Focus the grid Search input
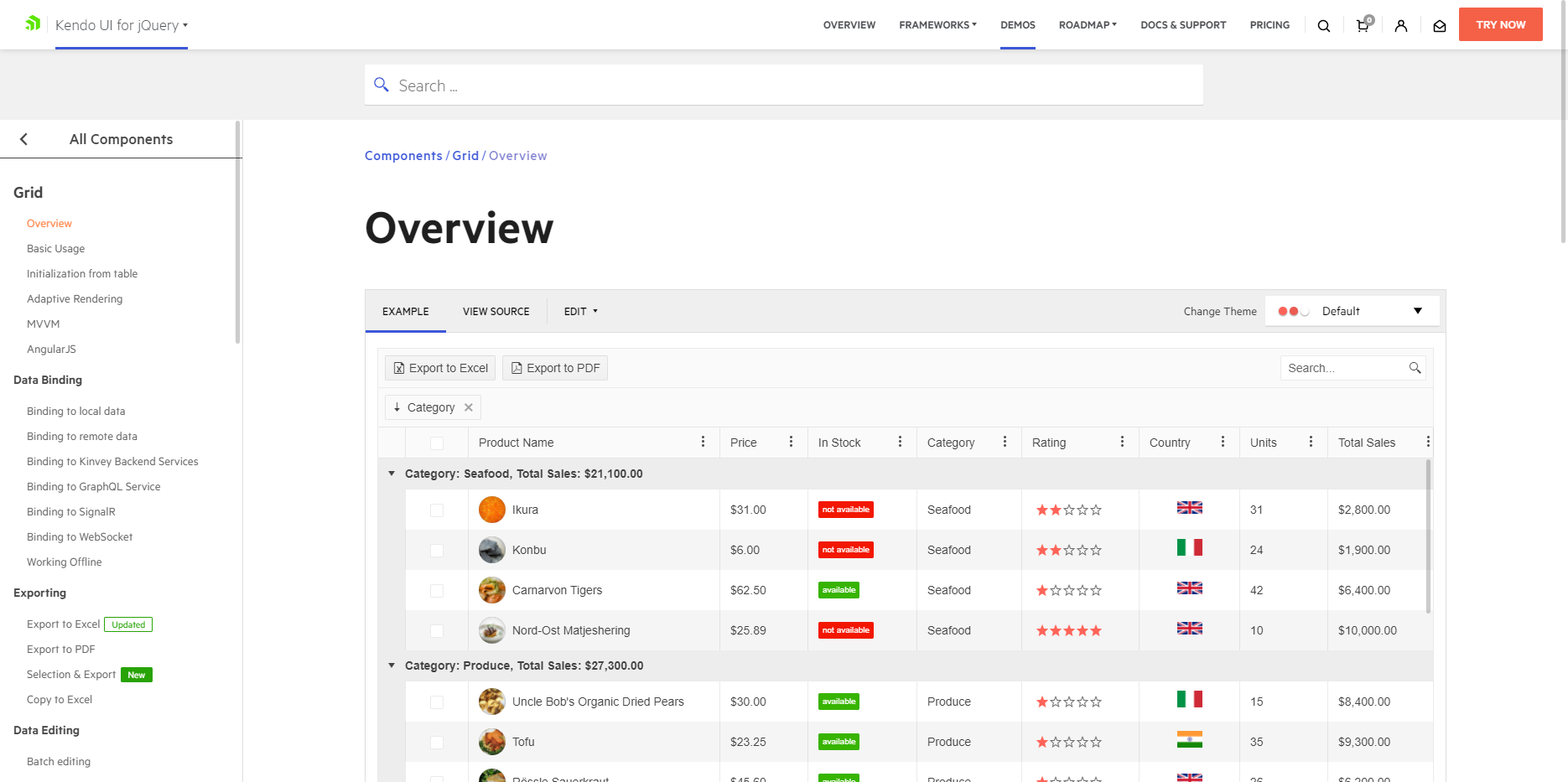This screenshot has height=782, width=1568. pos(1345,368)
